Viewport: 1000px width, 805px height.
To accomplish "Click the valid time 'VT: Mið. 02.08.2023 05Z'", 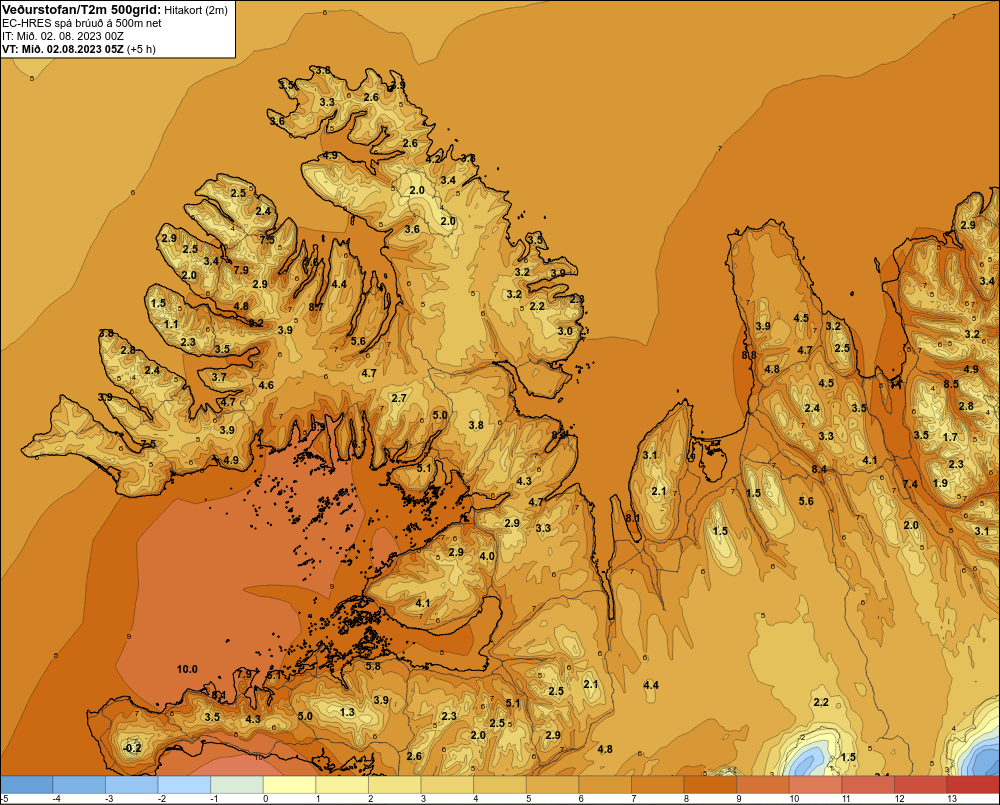I will point(63,49).
